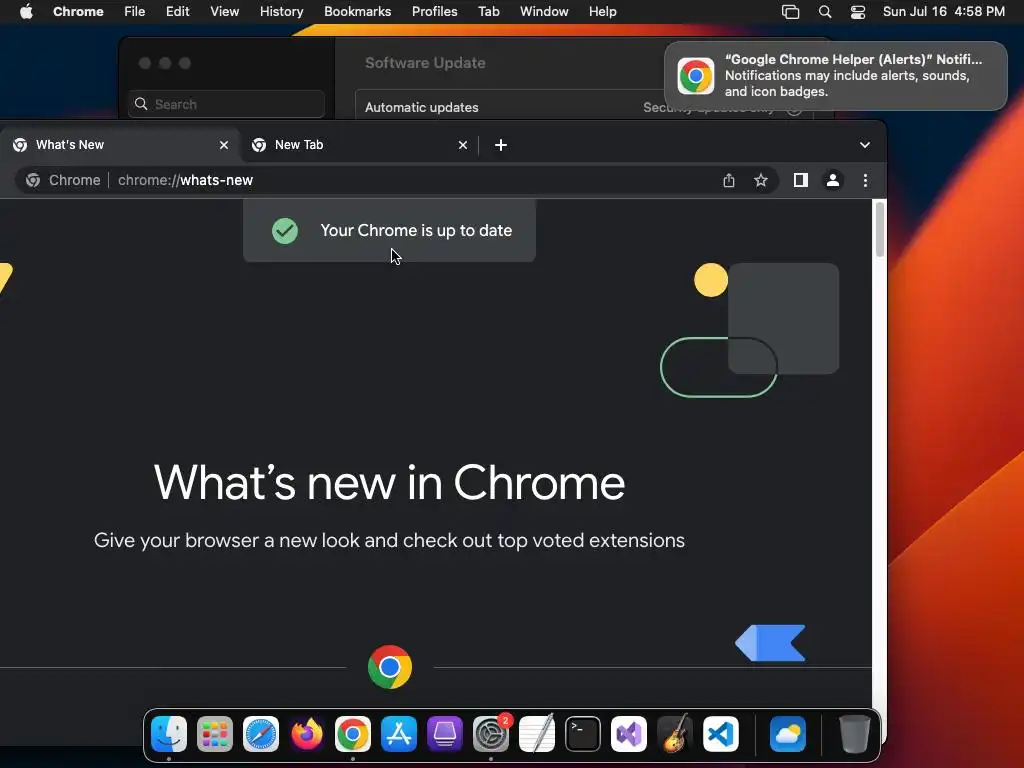
Task: Launch Safari from the dock
Action: coord(261,734)
